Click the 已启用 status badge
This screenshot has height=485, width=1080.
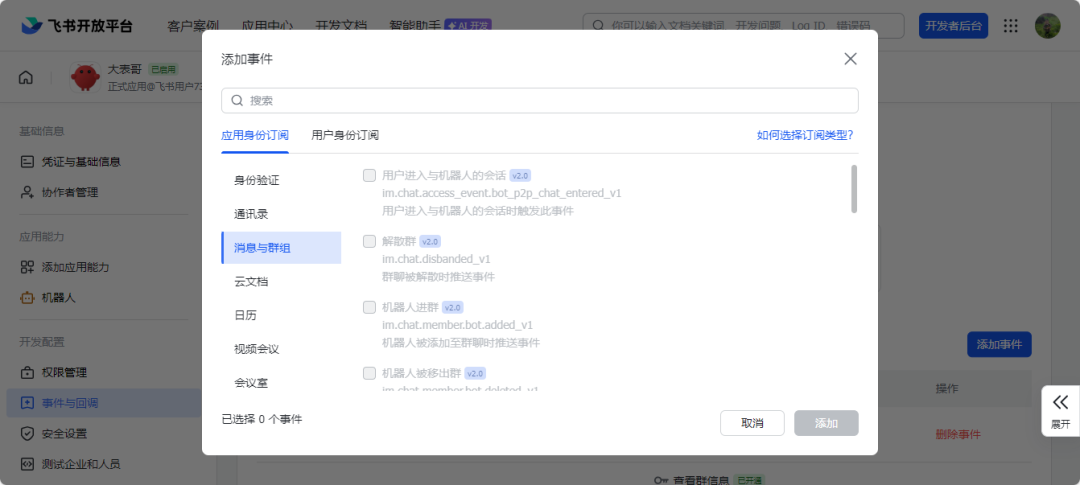164,70
